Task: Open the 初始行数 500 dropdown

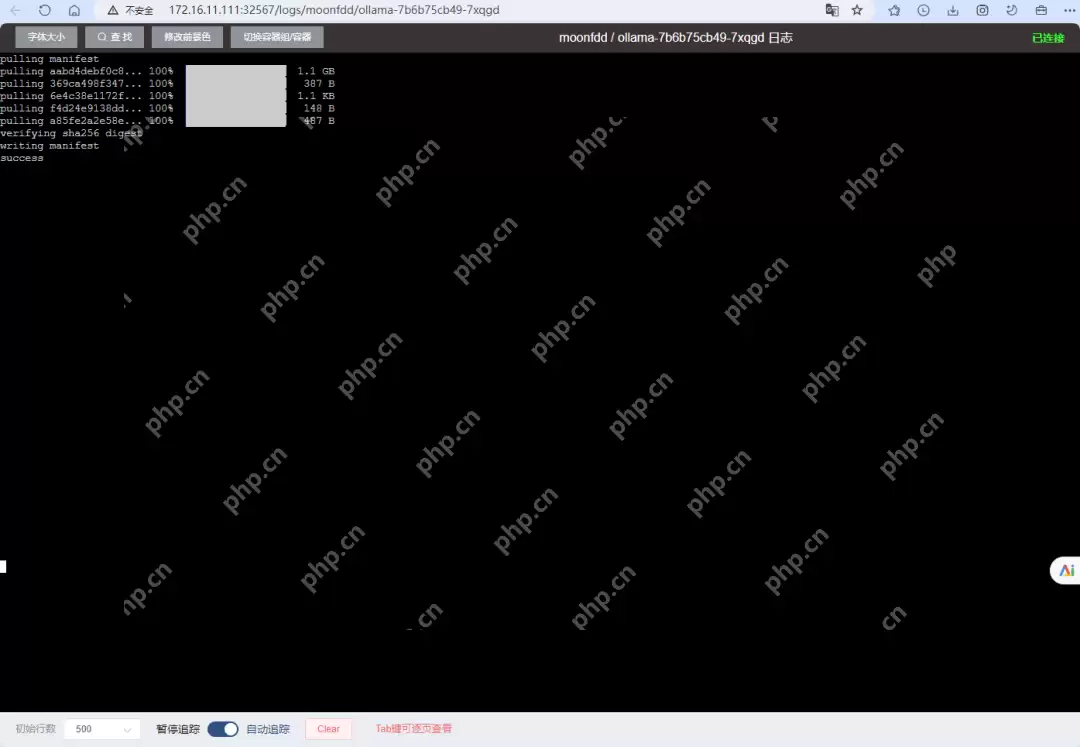Action: [x=100, y=728]
